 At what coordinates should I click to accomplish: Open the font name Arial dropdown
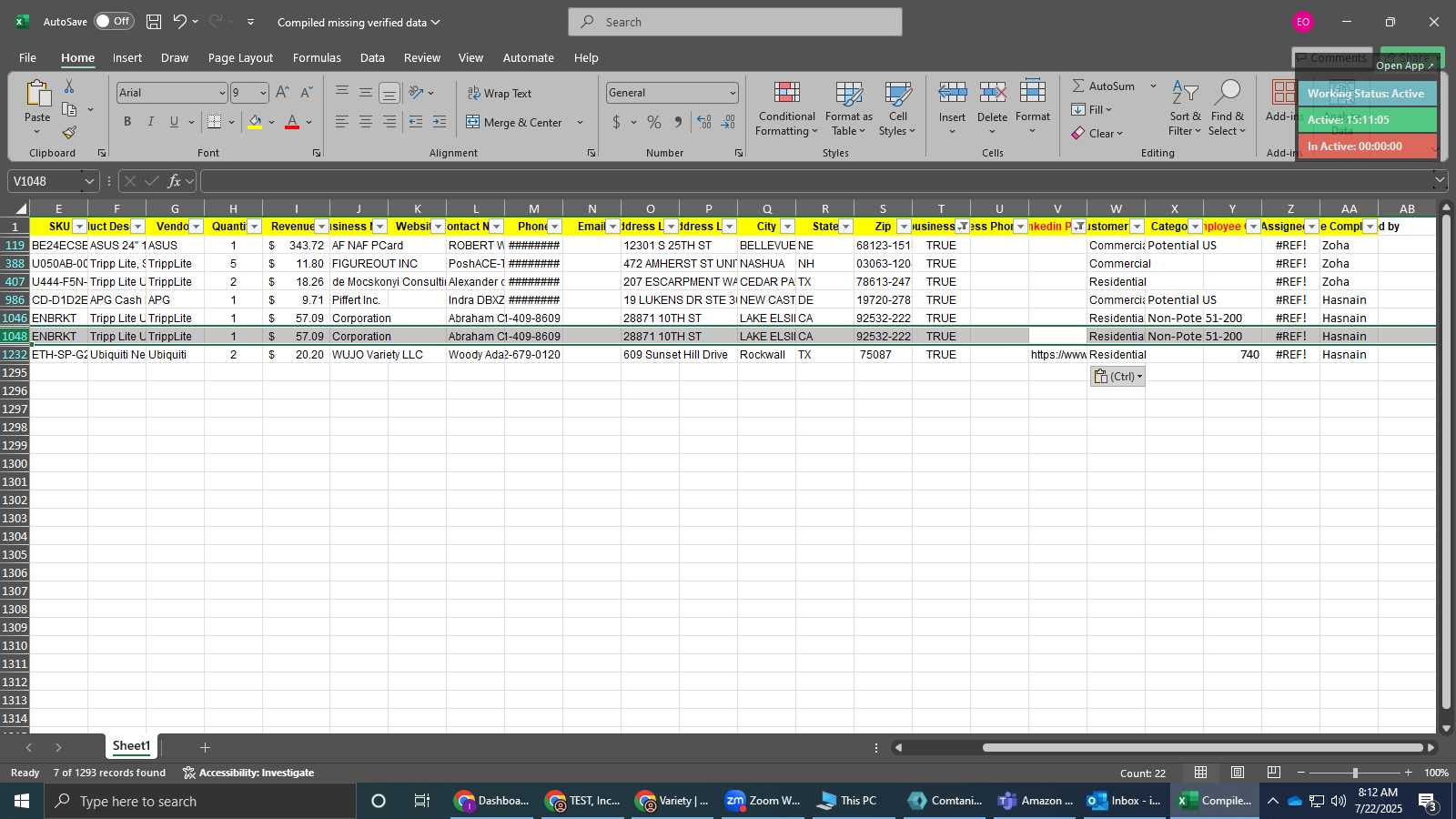pos(221,93)
